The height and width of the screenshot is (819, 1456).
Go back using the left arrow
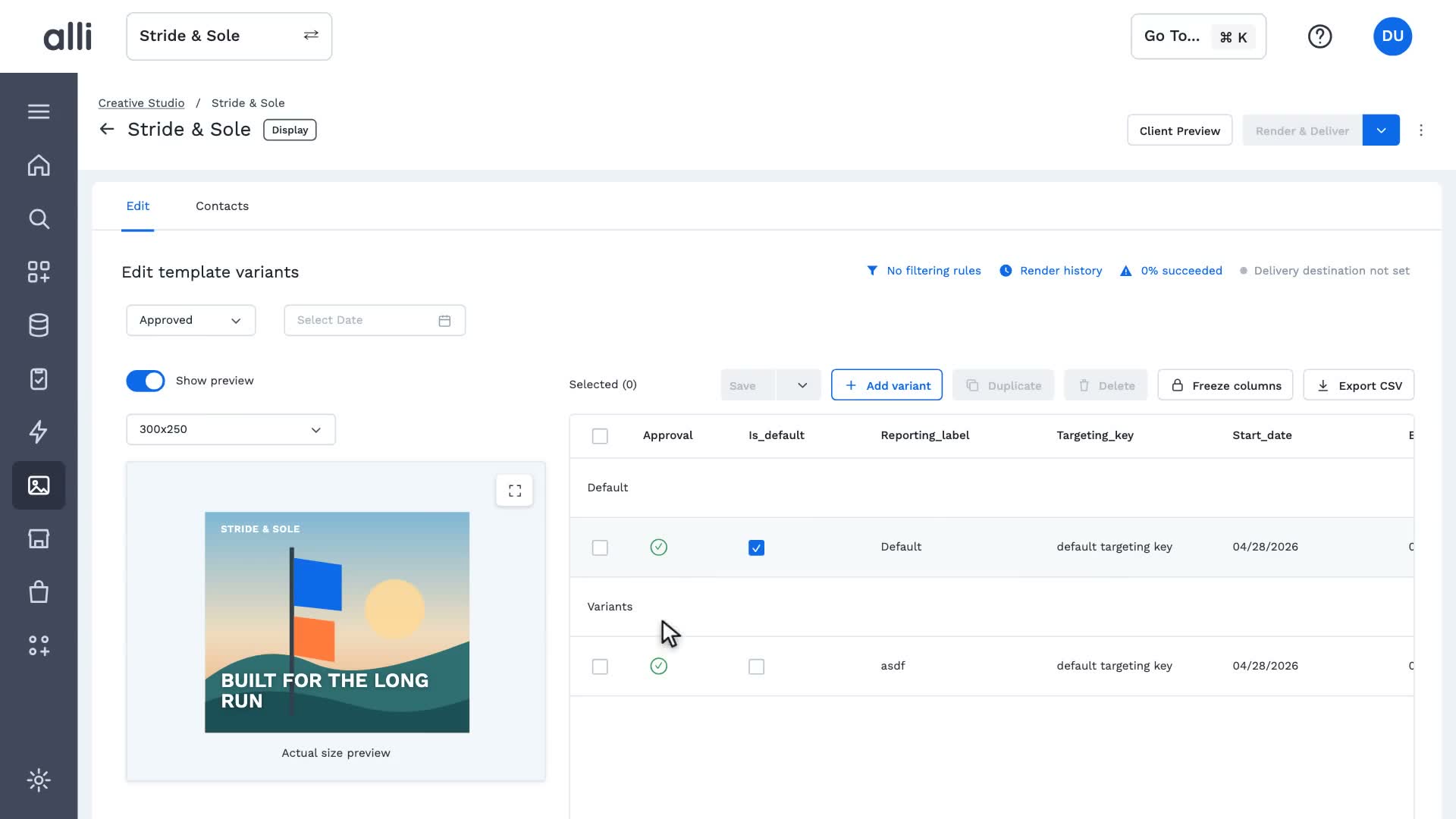107,130
